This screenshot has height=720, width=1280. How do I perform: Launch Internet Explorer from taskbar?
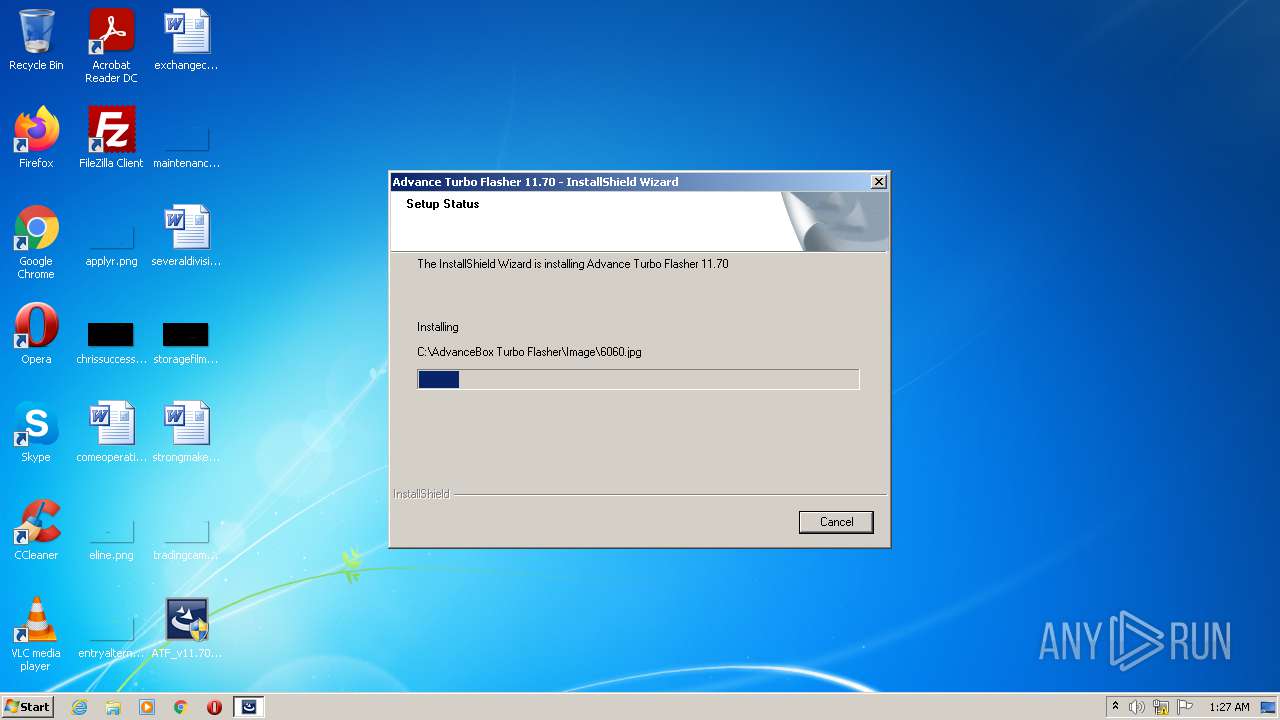click(79, 707)
